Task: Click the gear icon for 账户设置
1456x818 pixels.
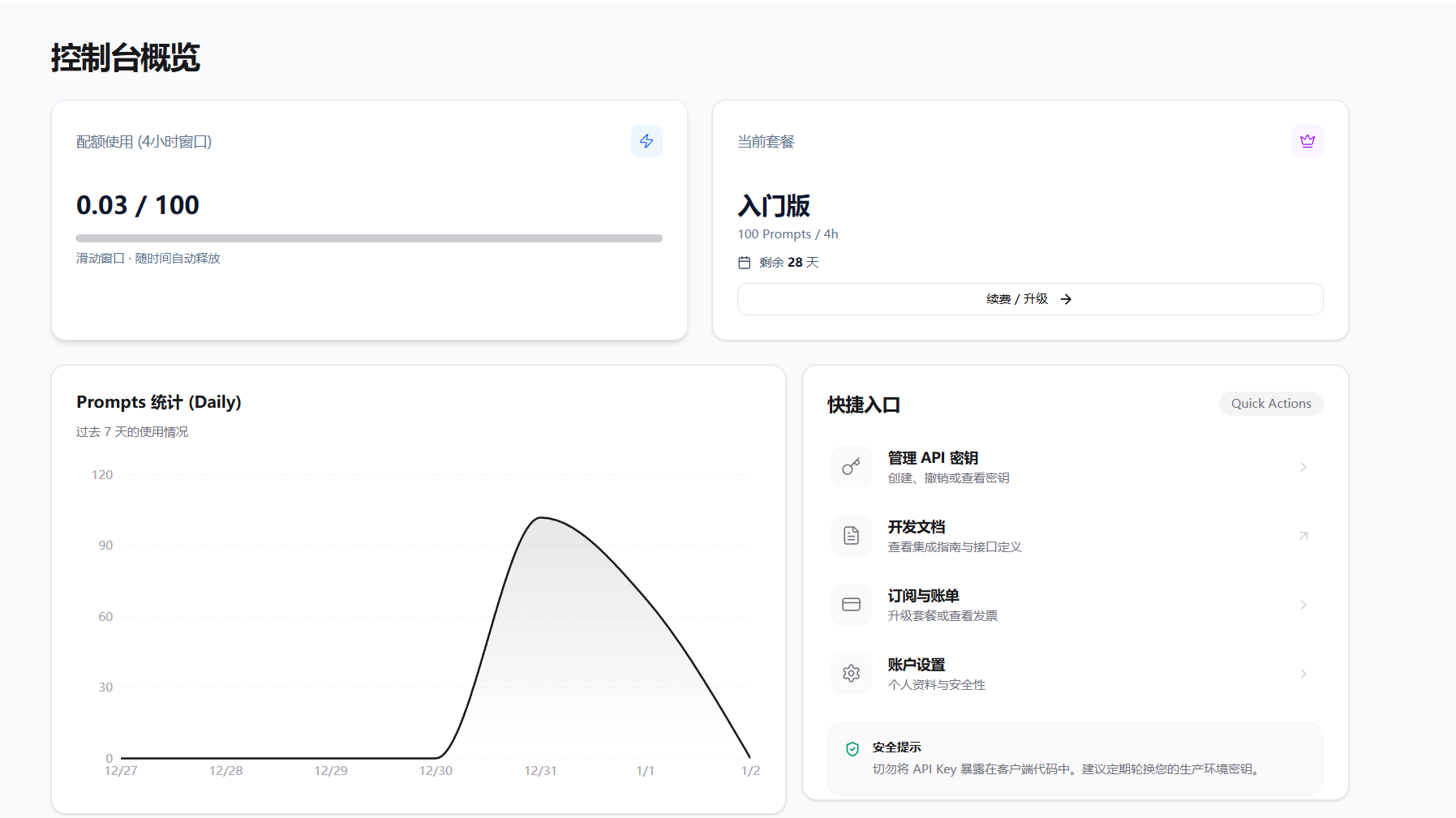Action: click(x=851, y=674)
